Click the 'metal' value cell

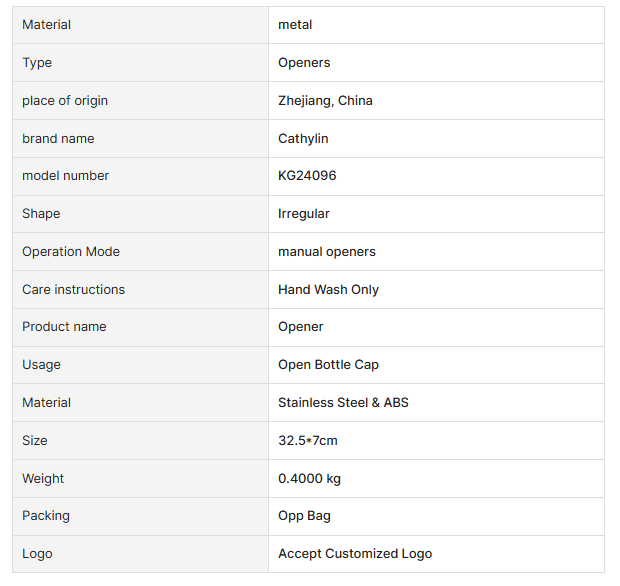pos(296,25)
